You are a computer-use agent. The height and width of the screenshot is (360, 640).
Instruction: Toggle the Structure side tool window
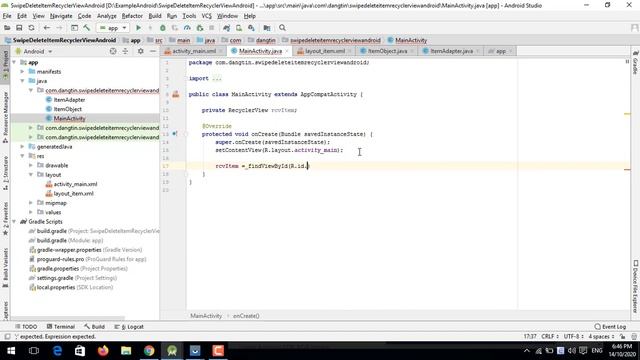coord(5,173)
